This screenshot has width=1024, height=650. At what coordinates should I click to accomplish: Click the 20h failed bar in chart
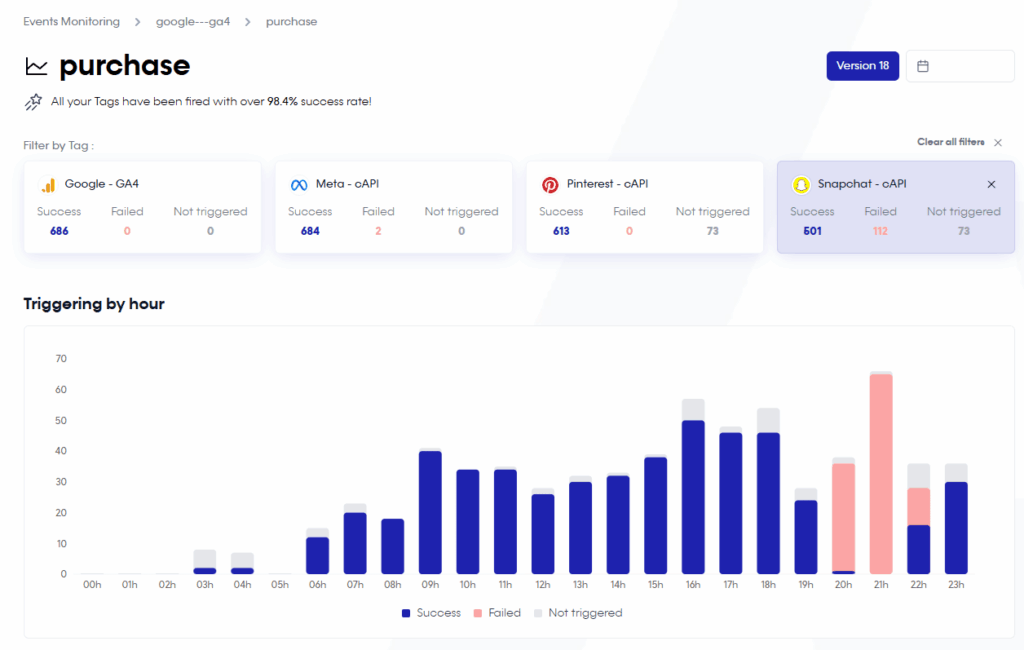843,517
